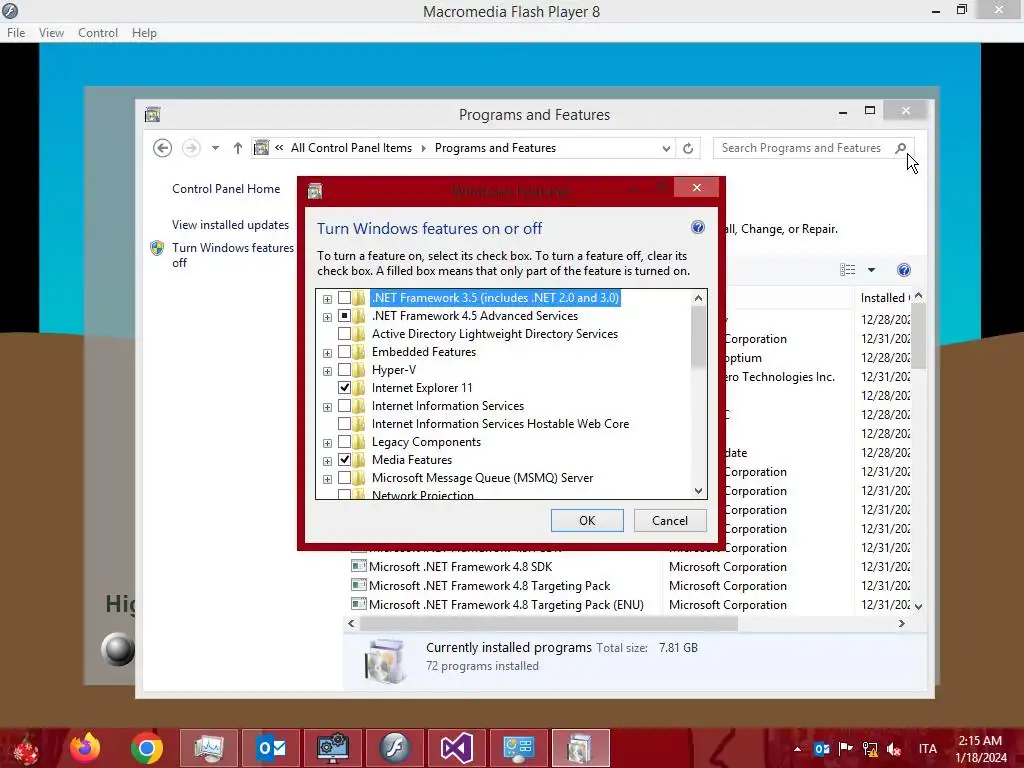Uncheck Internet Explorer 11

(344, 388)
